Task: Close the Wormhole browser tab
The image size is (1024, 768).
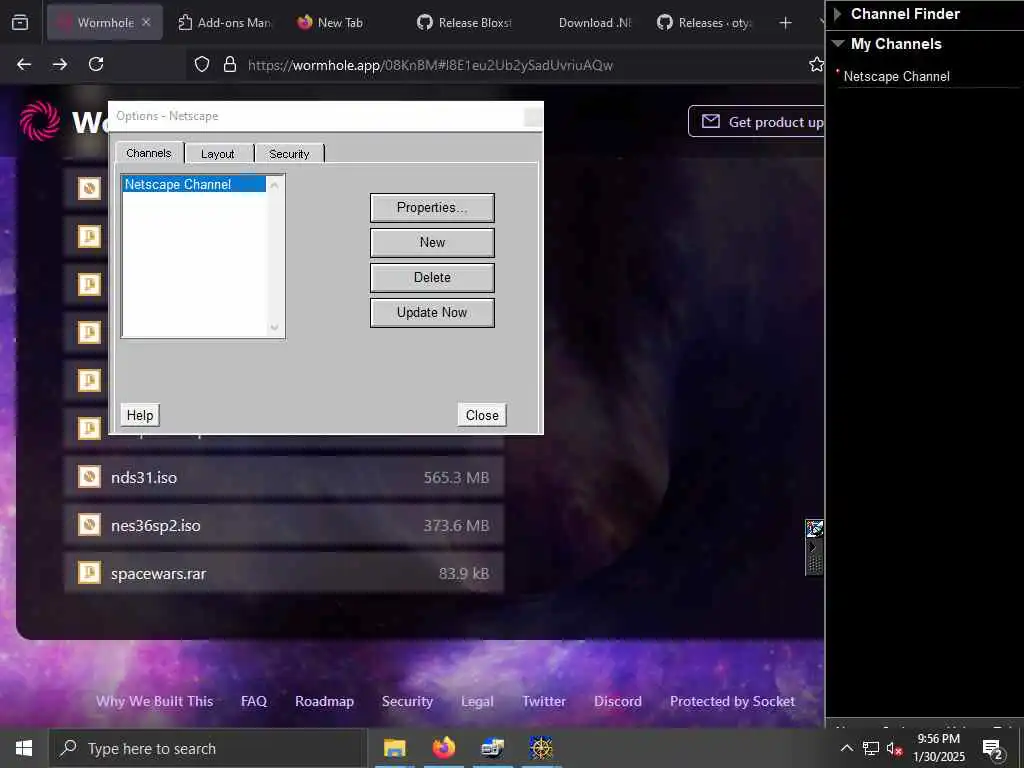Action: point(146,22)
